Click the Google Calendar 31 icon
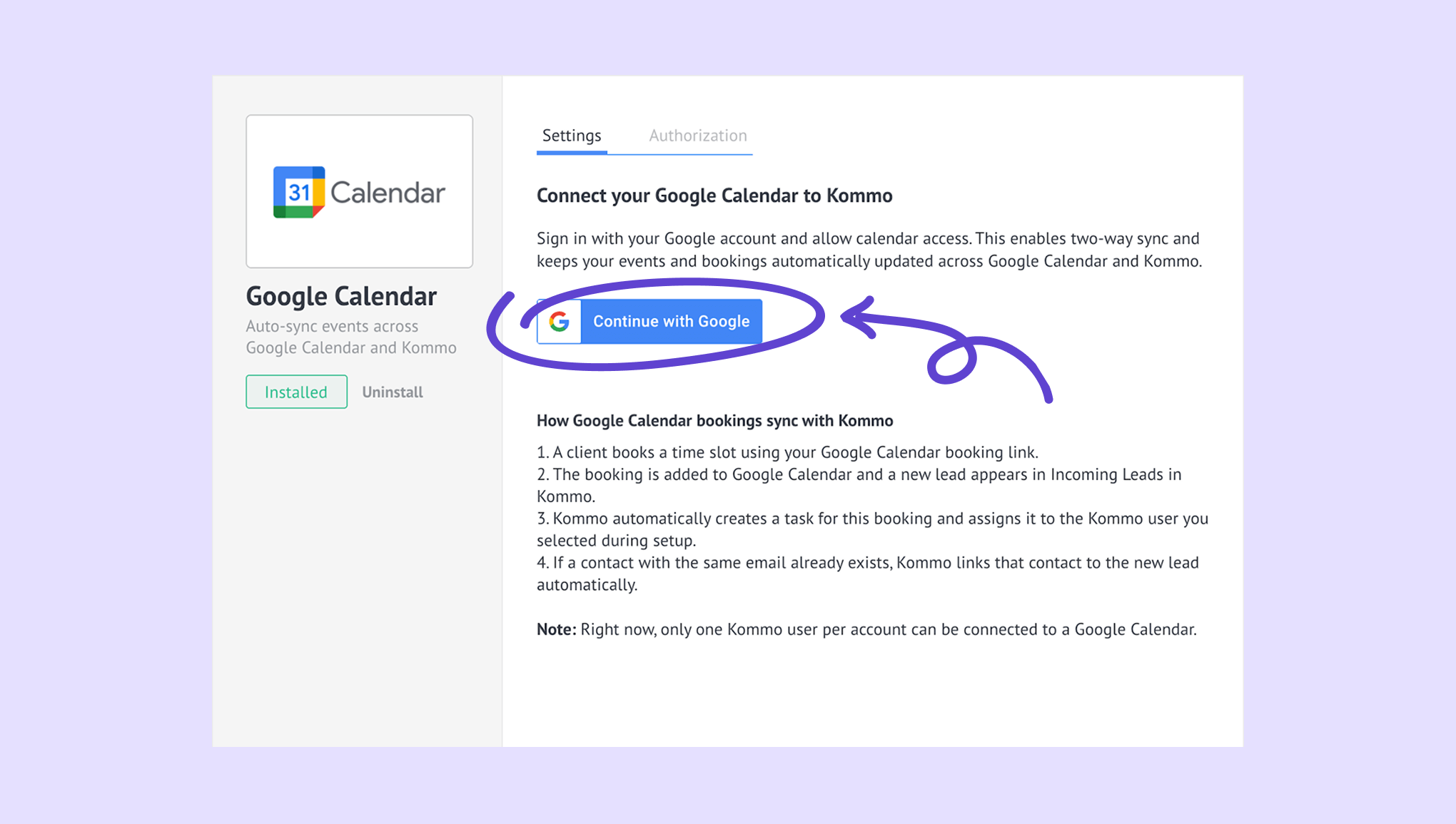Viewport: 1456px width, 824px height. (x=299, y=192)
